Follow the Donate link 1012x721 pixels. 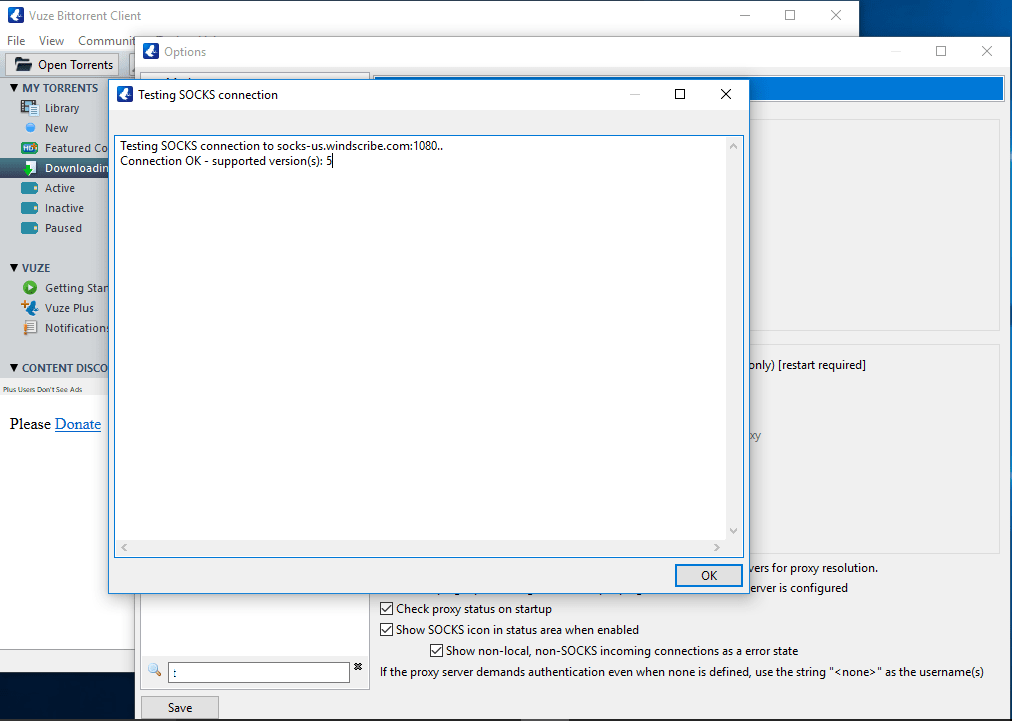(78, 424)
